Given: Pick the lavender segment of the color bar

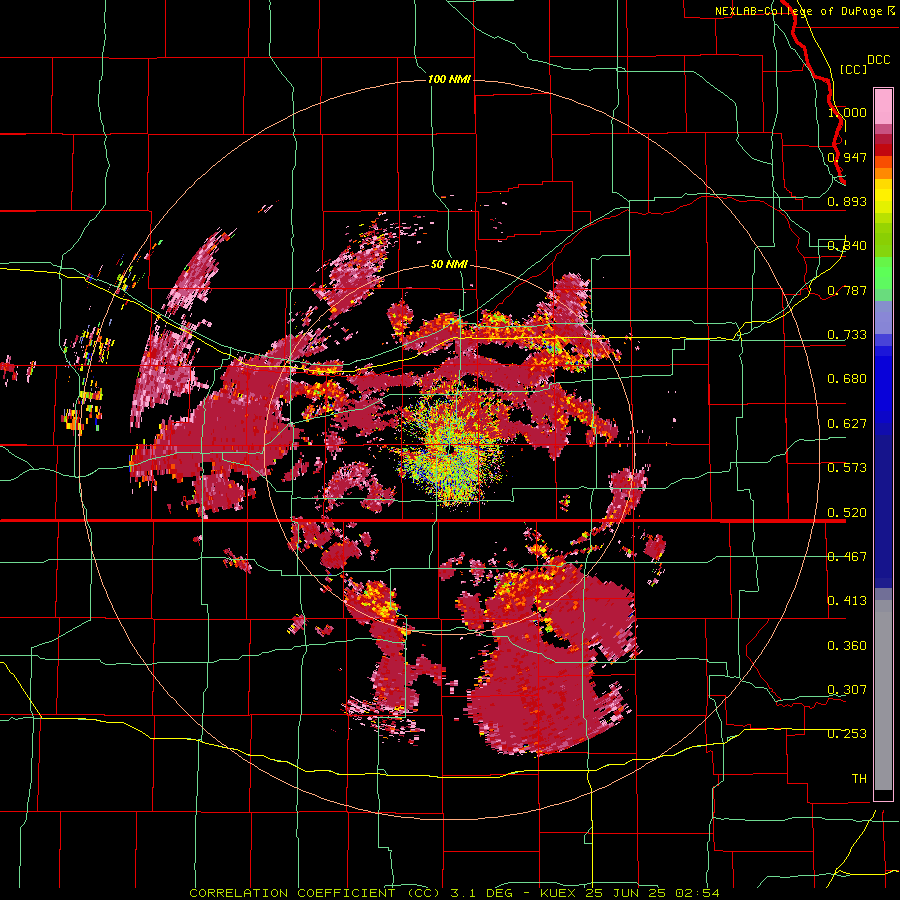Looking at the screenshot, I should pos(883,317).
